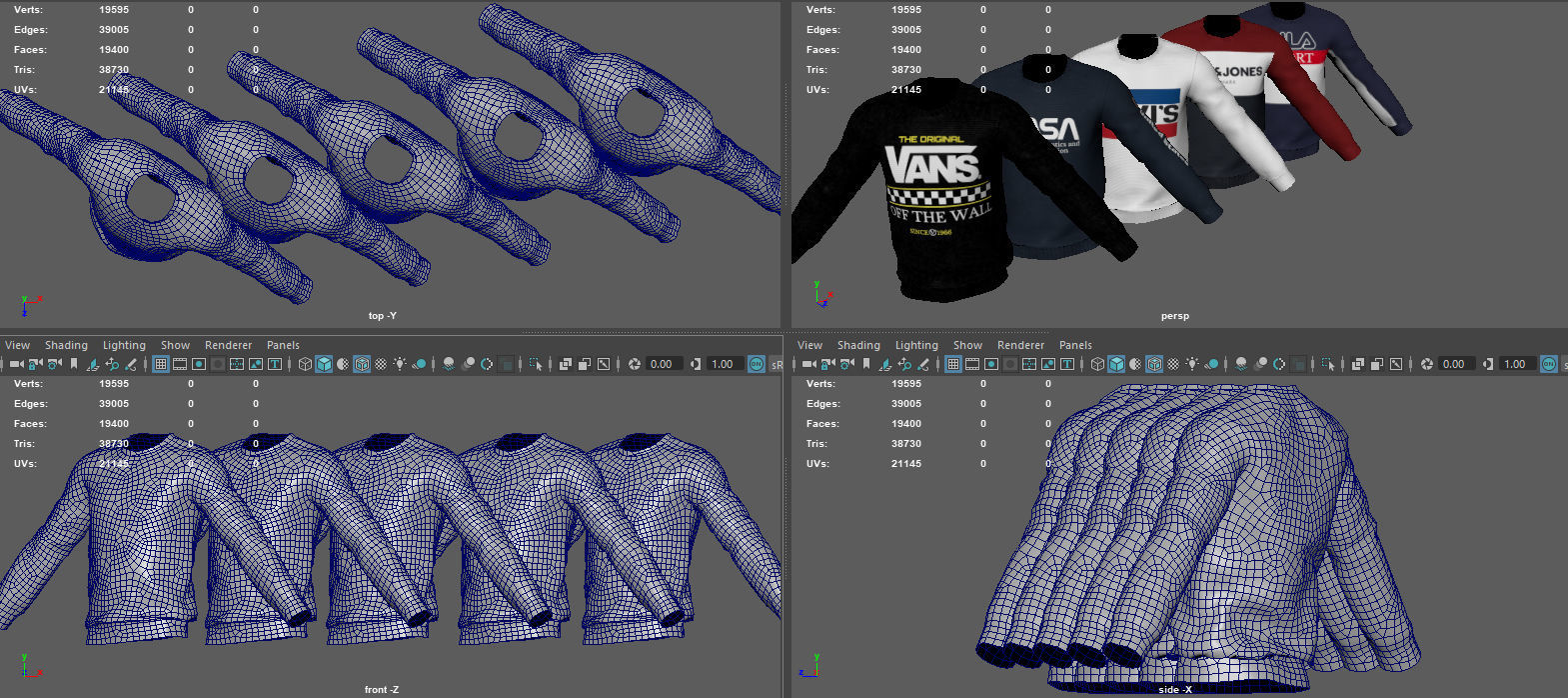Click the 'top -Y' viewport camera label
Image resolution: width=1568 pixels, height=698 pixels.
382,316
